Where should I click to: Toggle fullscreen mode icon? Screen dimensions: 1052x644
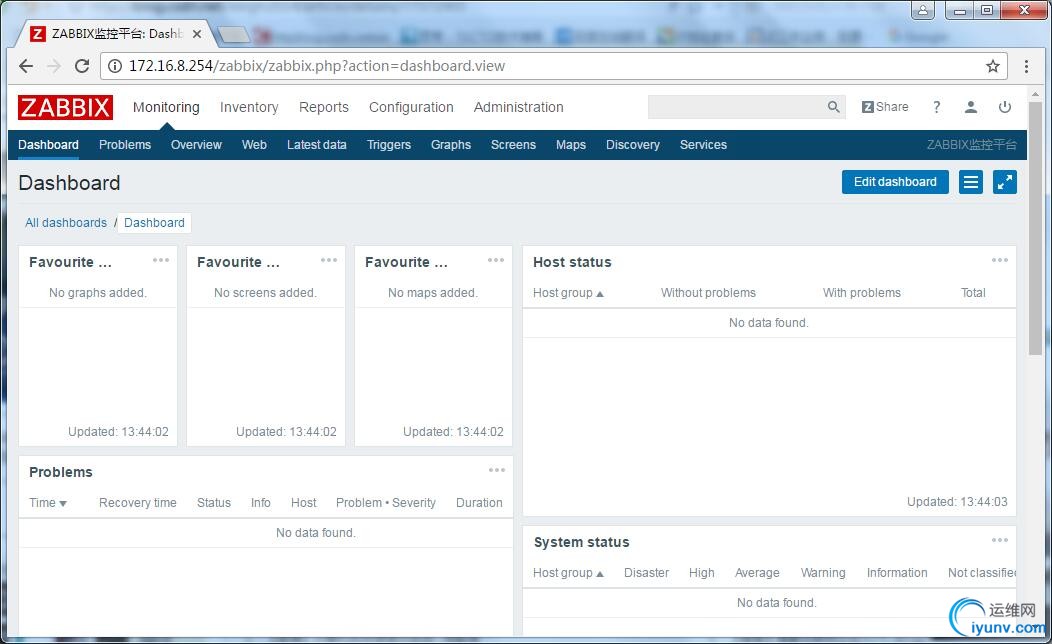tap(1004, 182)
